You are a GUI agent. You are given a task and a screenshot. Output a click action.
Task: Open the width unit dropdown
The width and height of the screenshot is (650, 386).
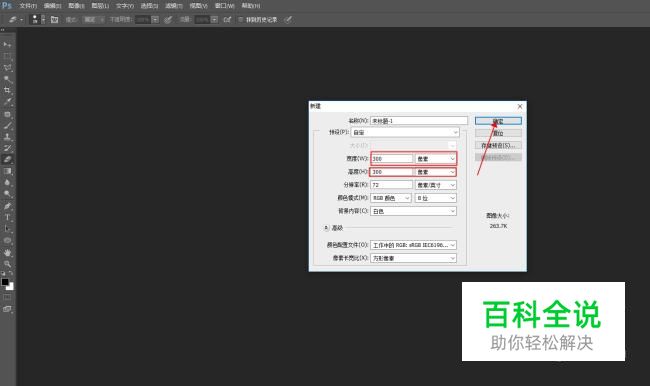click(436, 159)
